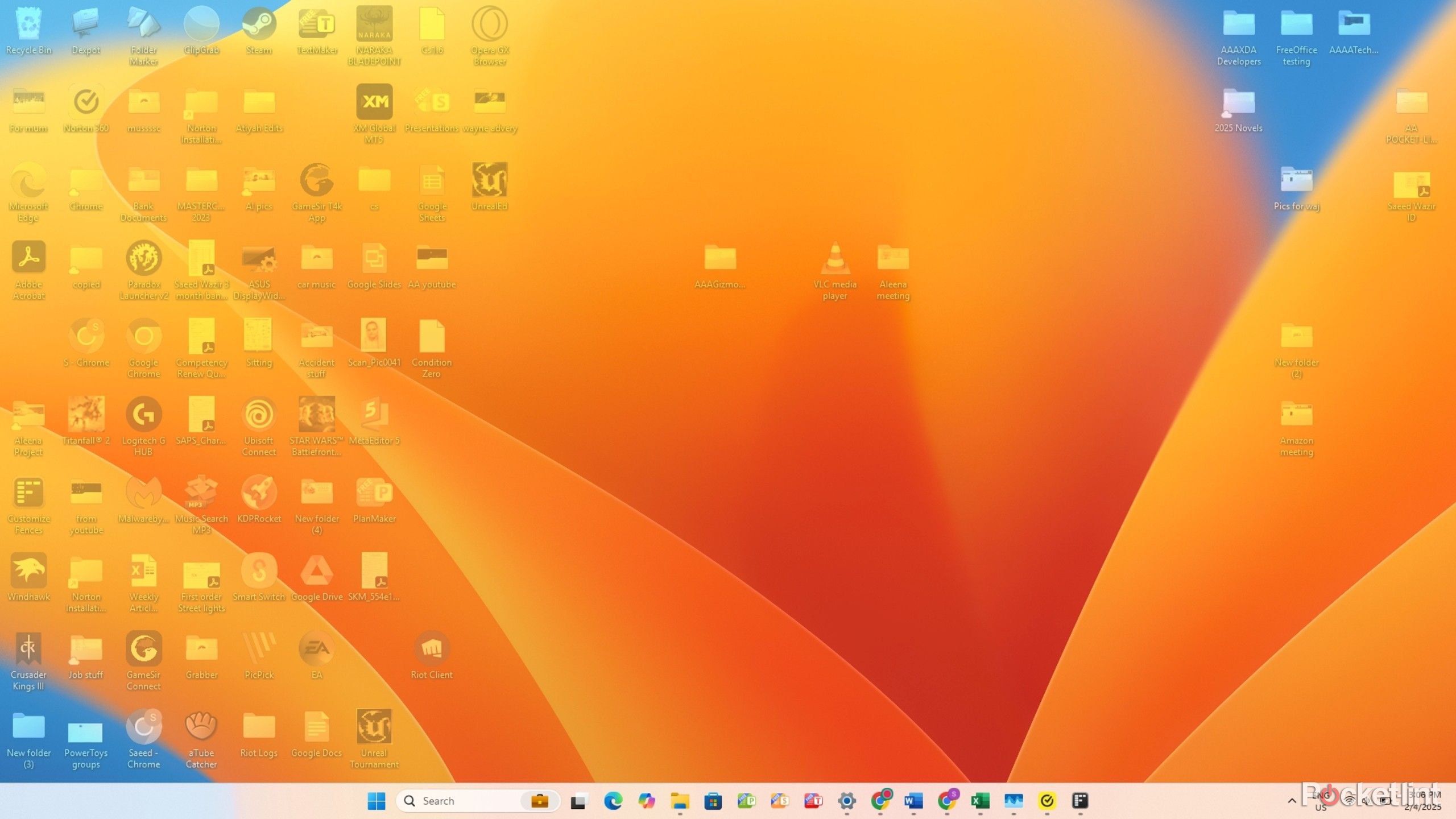
Task: Click the taskbar Search box
Action: (x=478, y=801)
